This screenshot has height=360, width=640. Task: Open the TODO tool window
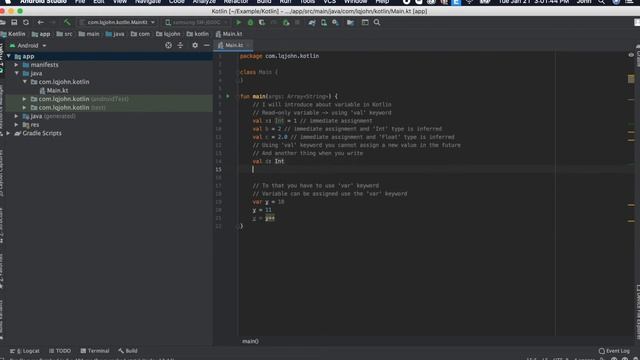coord(60,351)
